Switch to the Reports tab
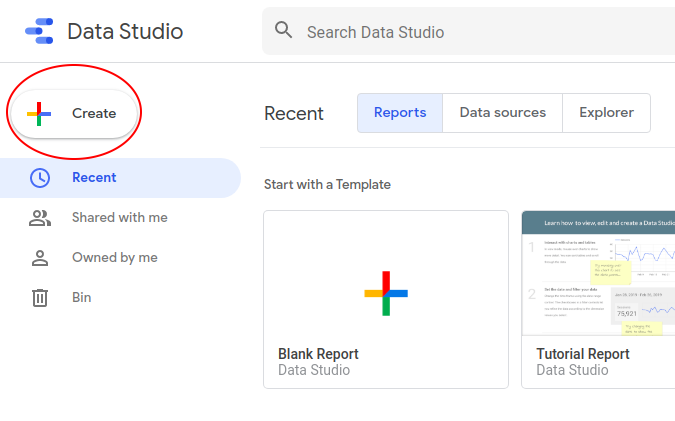675x421 pixels. [400, 113]
